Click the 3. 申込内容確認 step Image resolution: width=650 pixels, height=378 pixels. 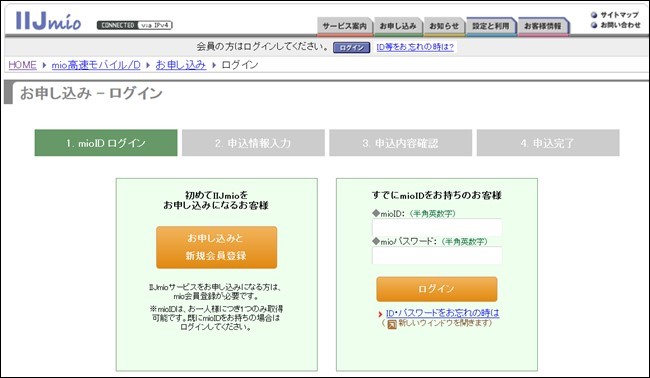click(x=400, y=143)
